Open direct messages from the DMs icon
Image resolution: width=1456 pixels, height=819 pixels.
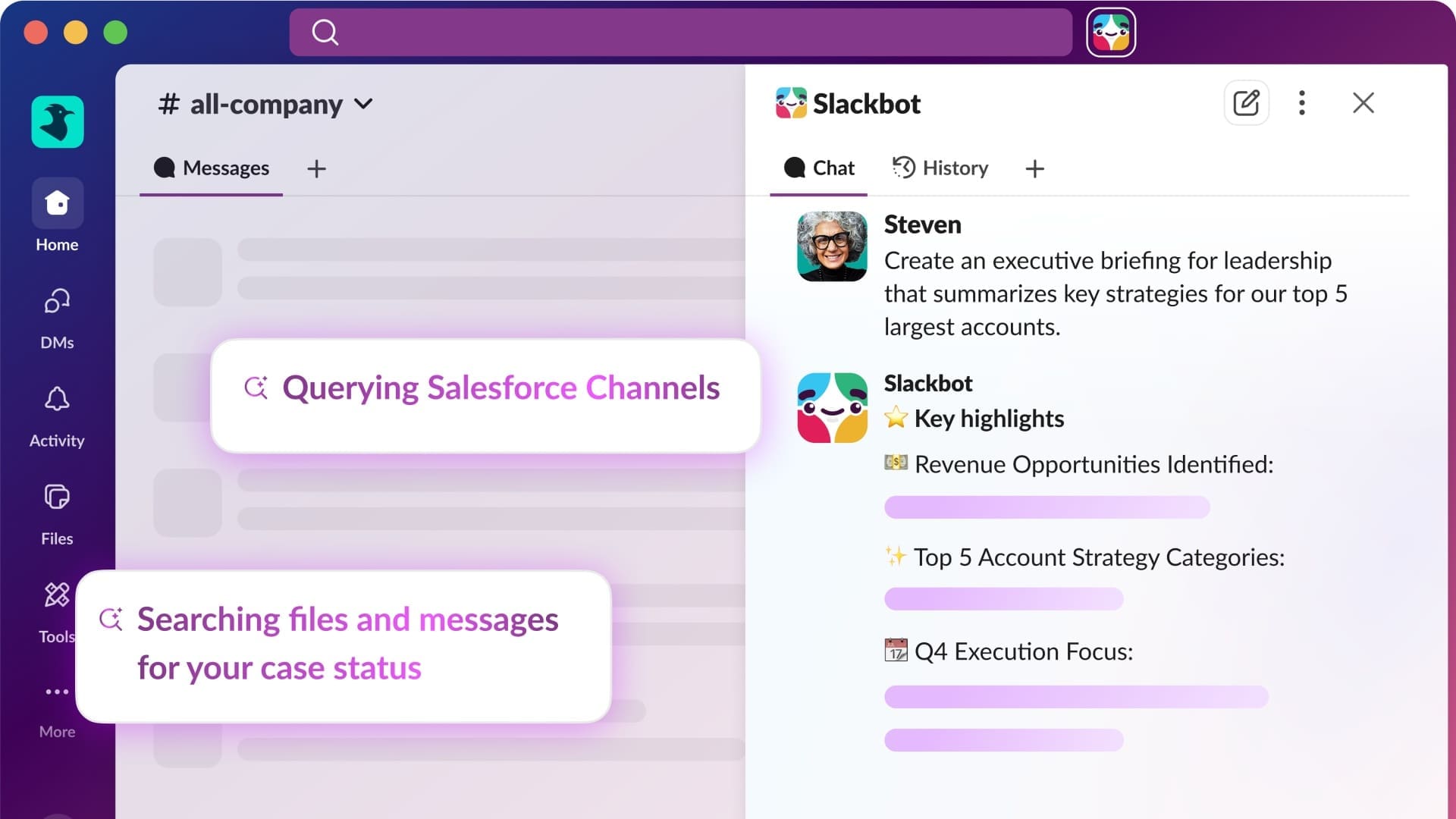tap(57, 302)
